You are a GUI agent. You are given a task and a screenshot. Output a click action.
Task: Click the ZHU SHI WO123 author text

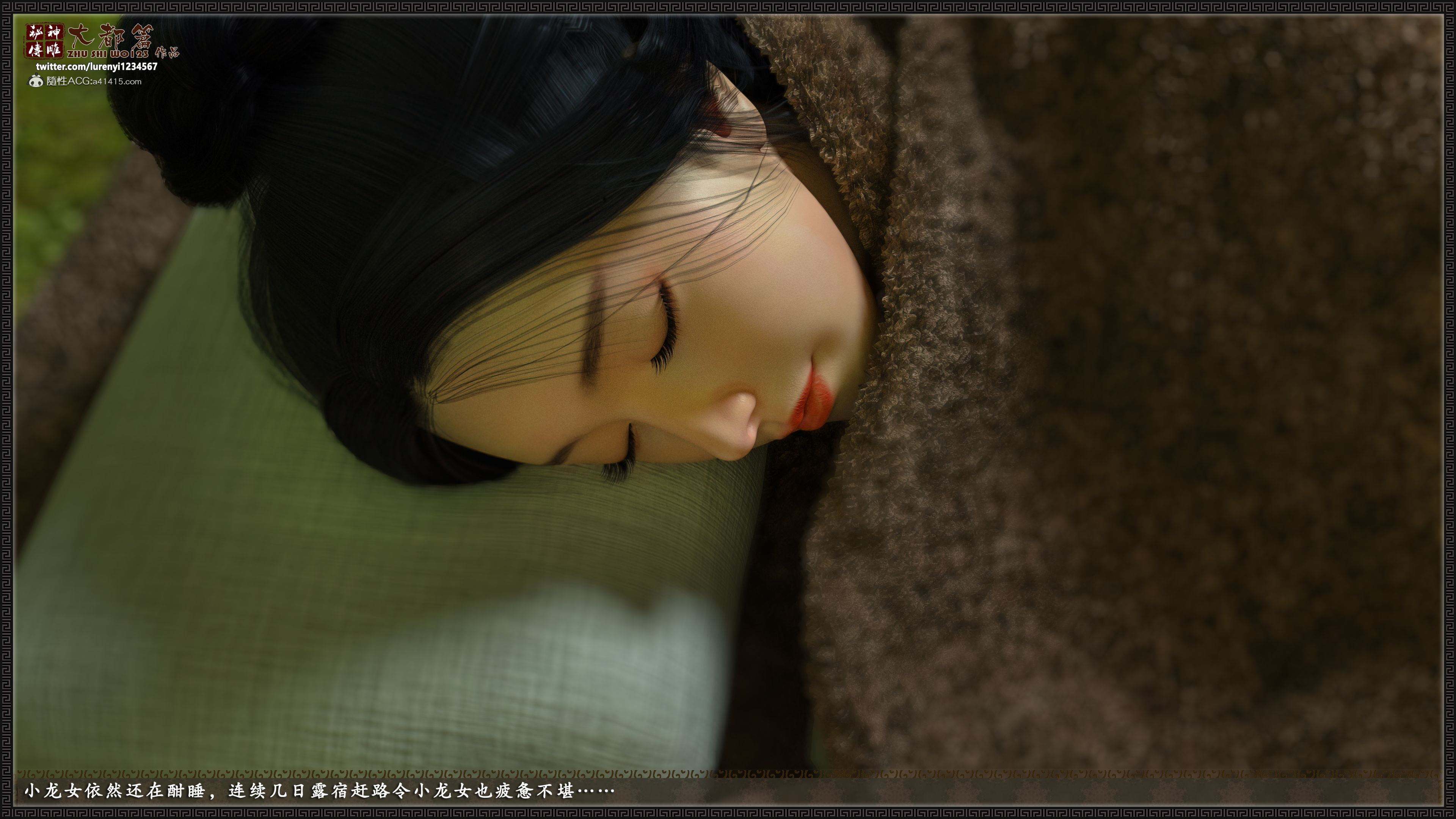107,54
